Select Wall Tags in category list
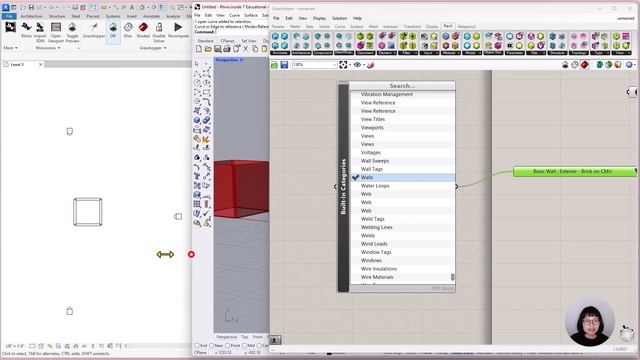640x360 pixels. point(402,169)
